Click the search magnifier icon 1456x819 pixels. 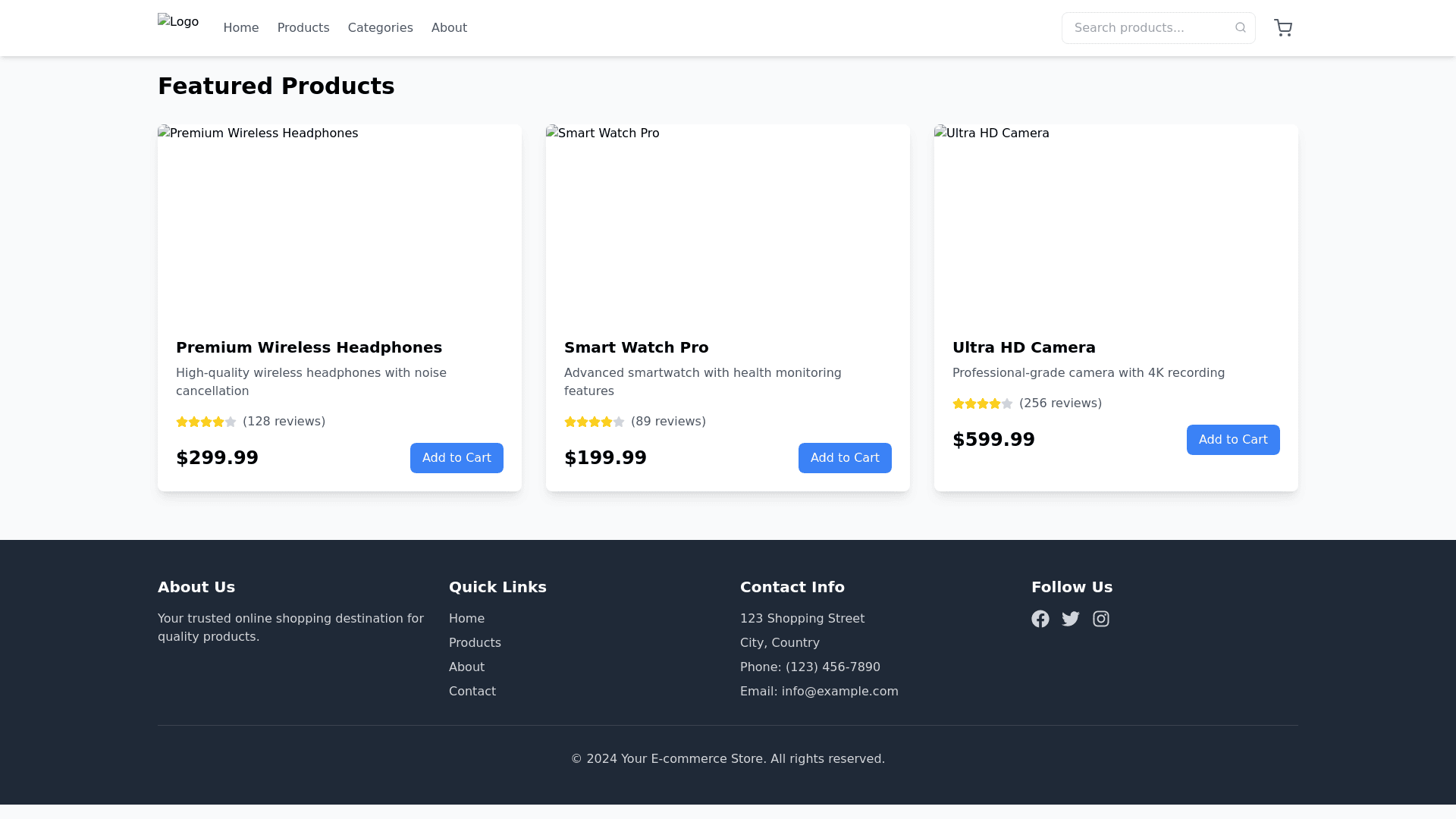click(x=1240, y=28)
